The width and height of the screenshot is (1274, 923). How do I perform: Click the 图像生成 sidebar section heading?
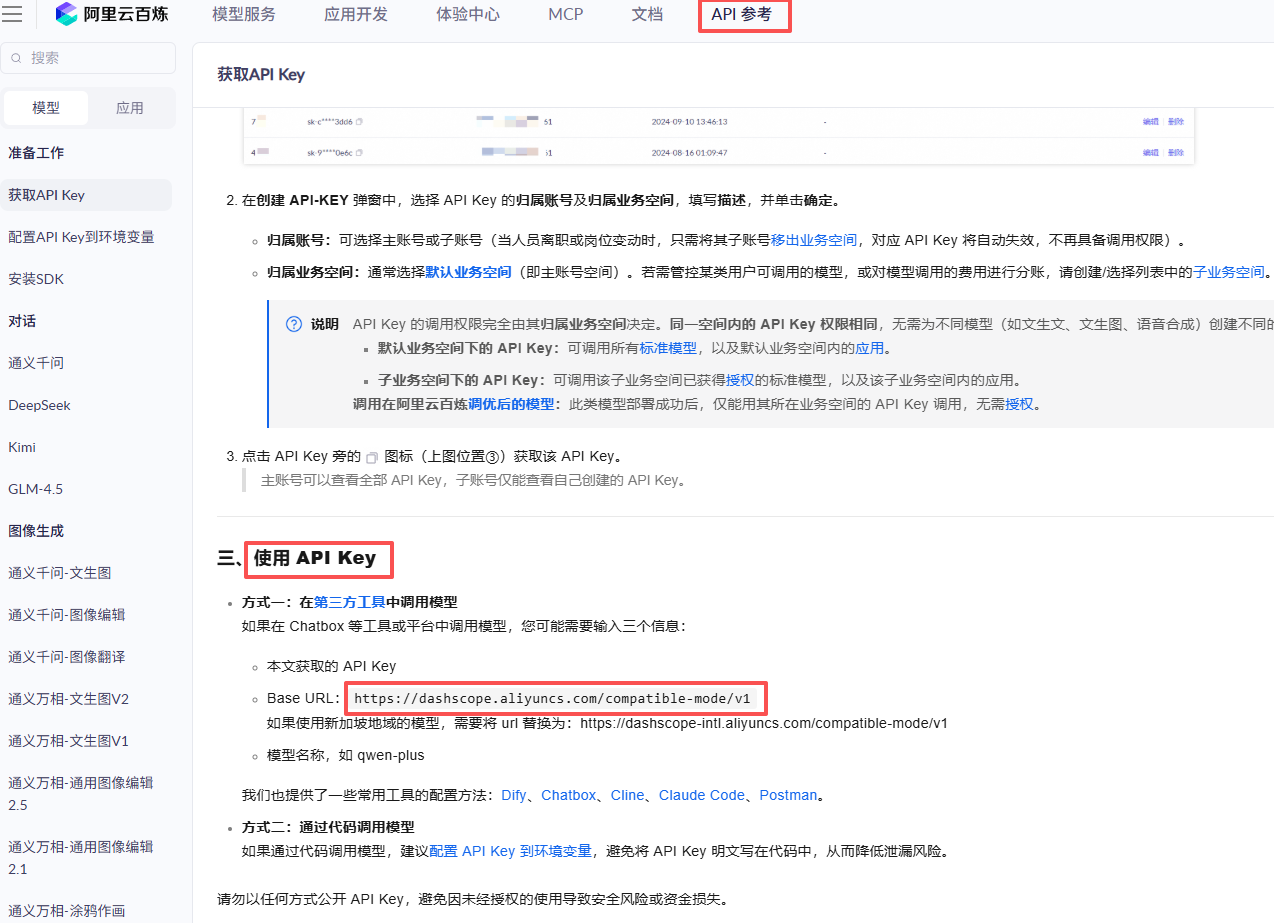click(36, 531)
